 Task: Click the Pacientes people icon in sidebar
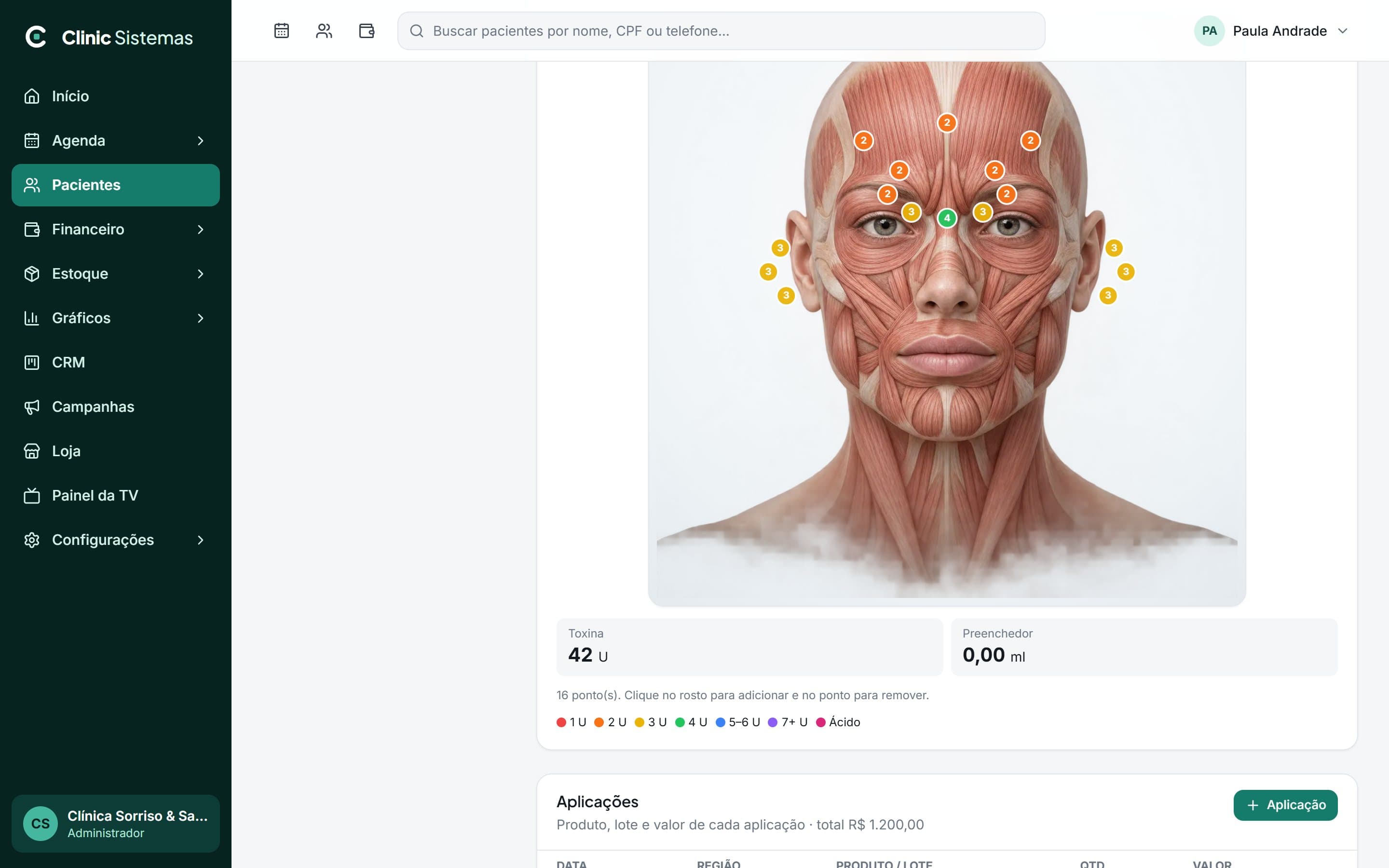pyautogui.click(x=31, y=185)
